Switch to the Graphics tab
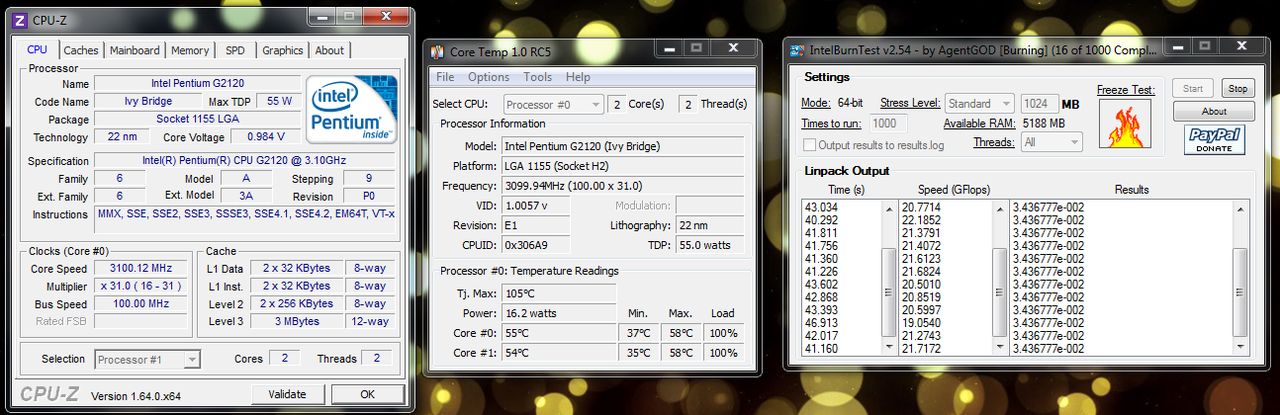Screen dimensions: 1280x415 coord(282,50)
